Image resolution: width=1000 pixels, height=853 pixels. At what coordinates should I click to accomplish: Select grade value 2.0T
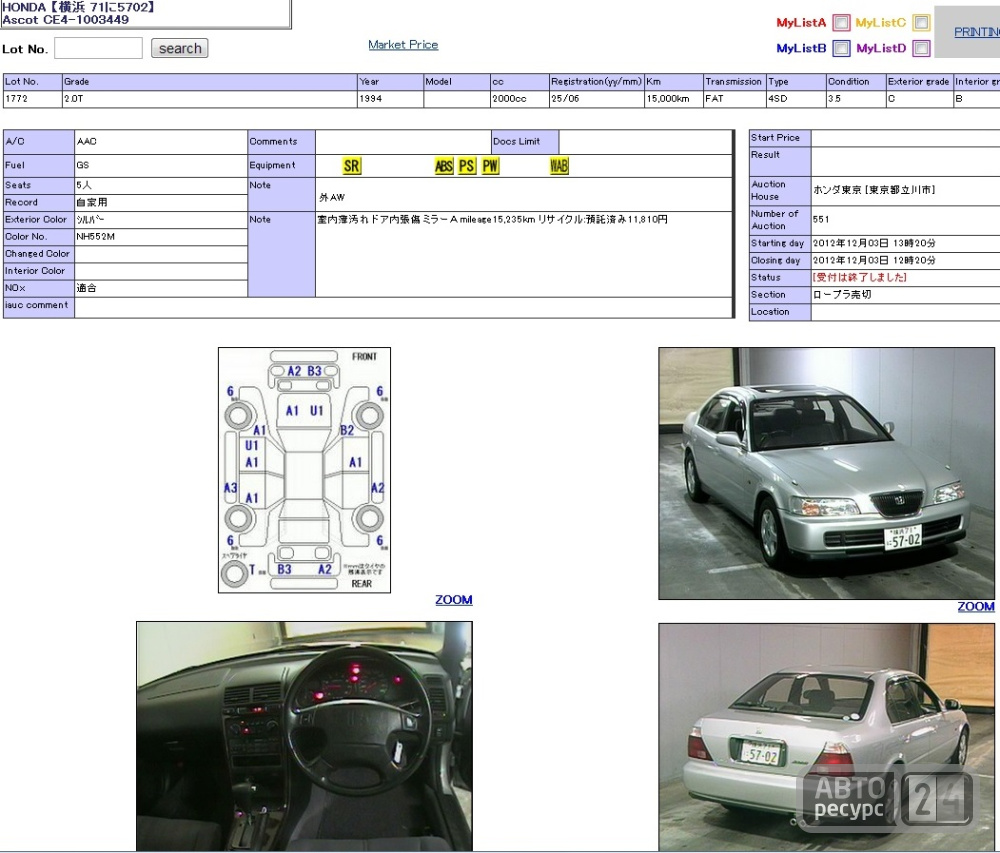point(210,99)
